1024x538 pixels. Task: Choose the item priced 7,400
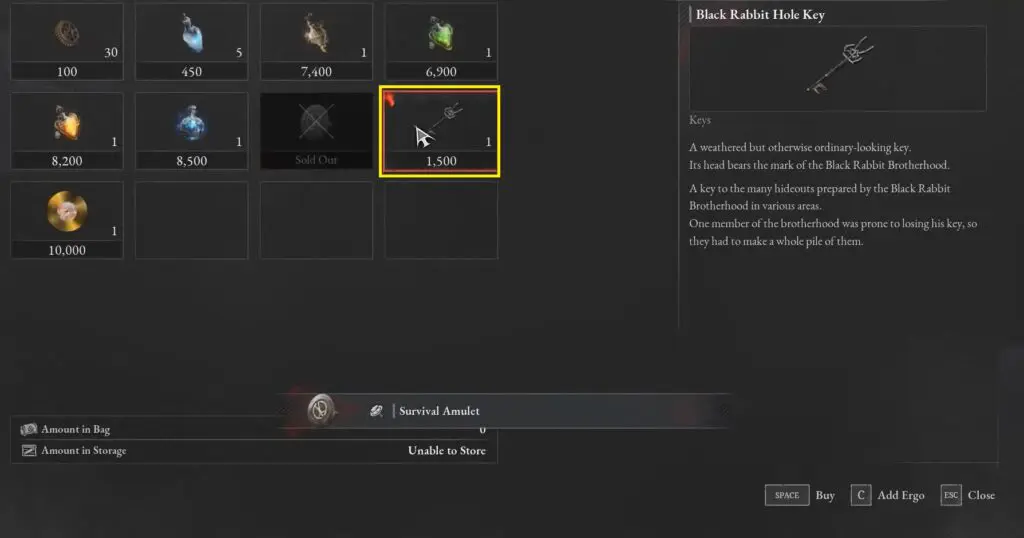pos(316,42)
